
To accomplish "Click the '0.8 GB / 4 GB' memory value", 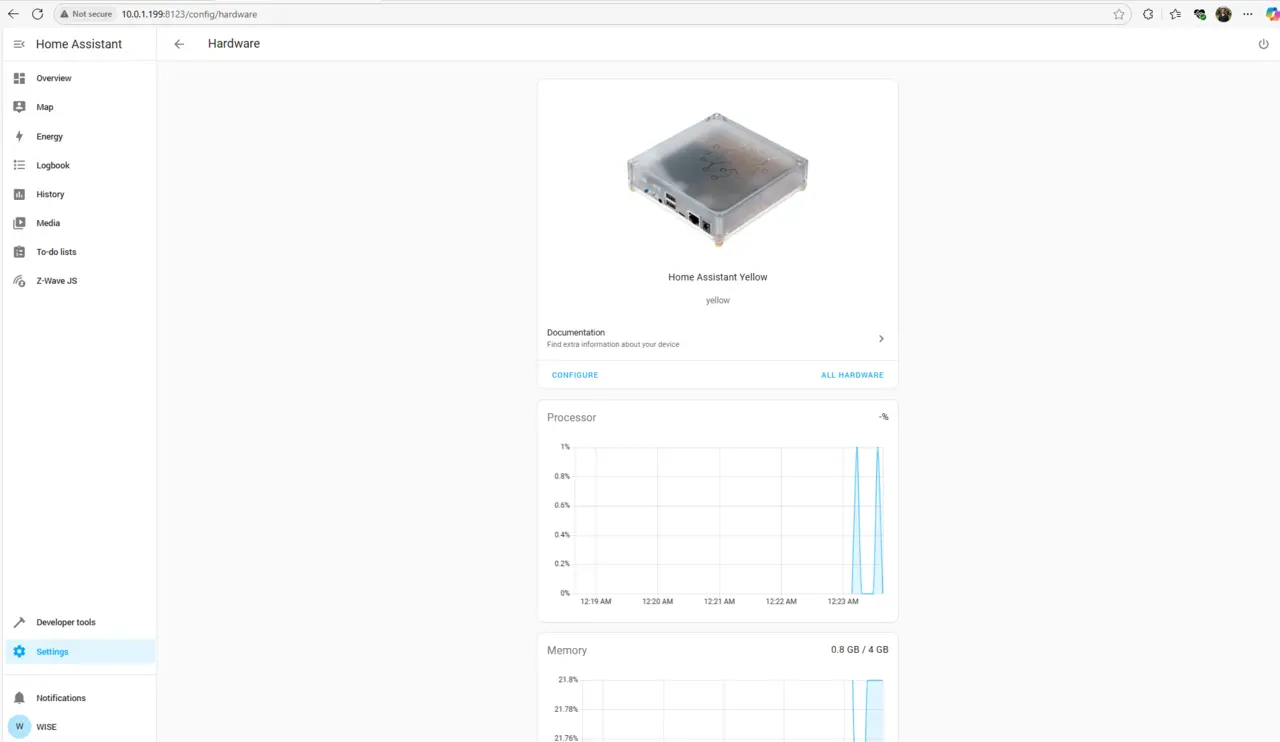I will point(859,650).
